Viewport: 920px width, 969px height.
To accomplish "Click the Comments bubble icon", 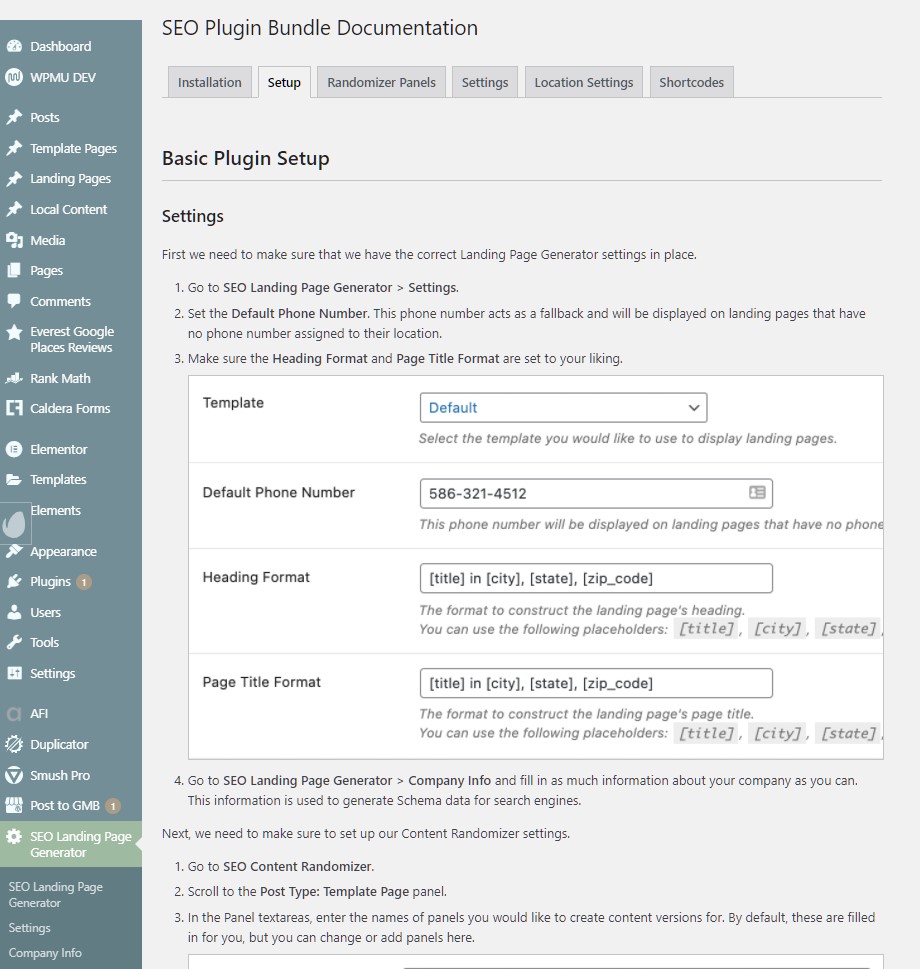I will coord(14,302).
